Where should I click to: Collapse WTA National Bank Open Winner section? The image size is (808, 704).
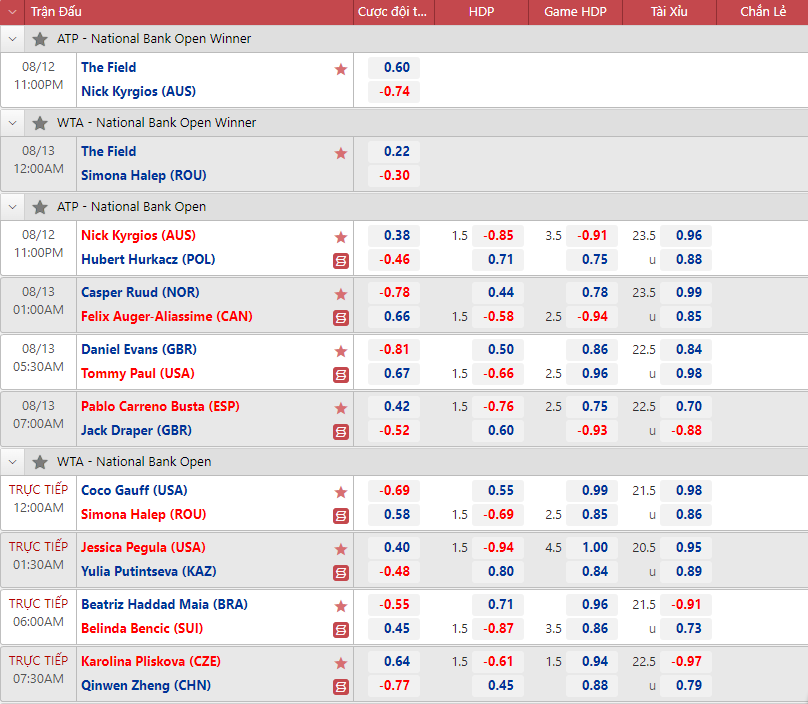point(13,123)
